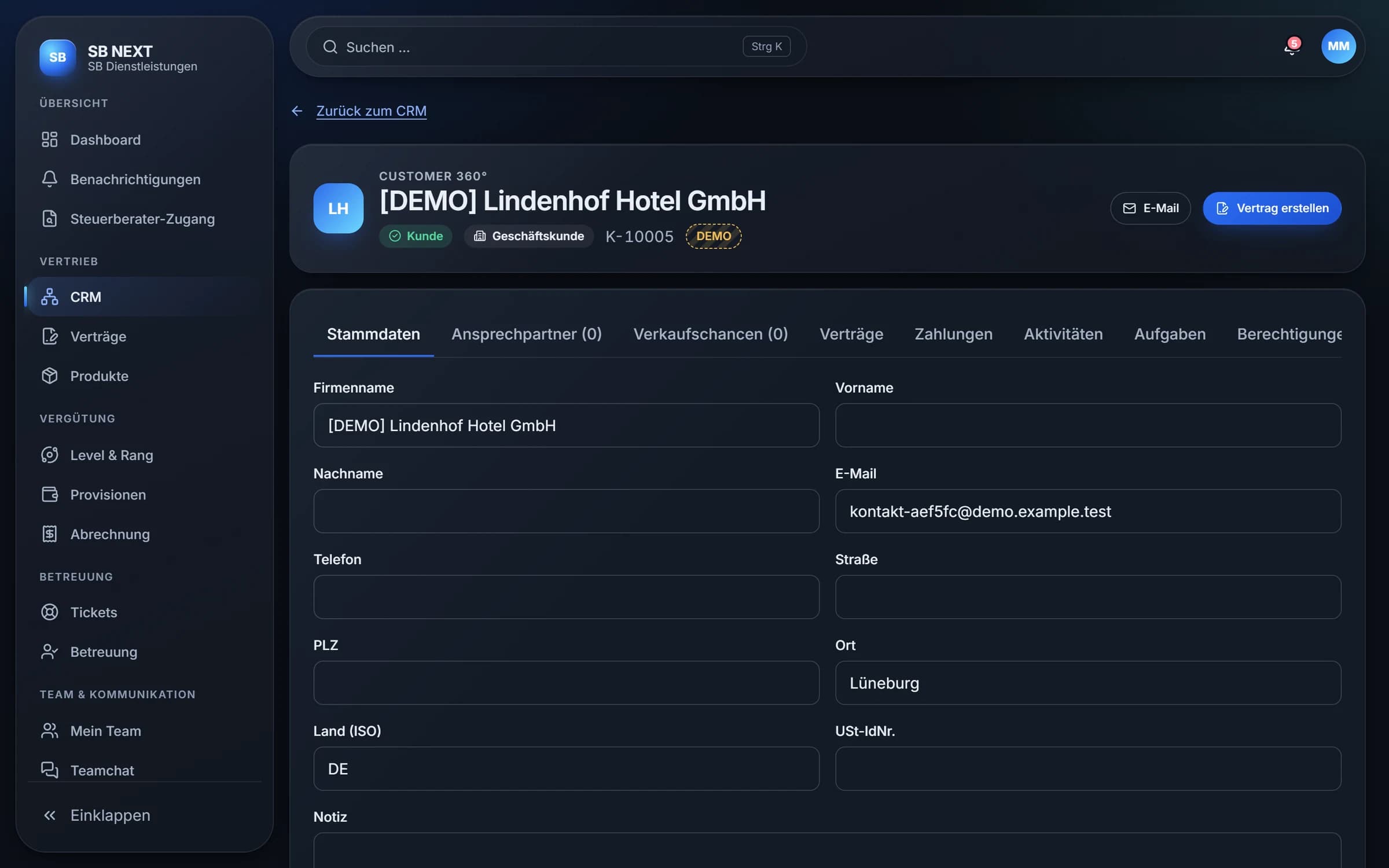Open the Level & Rang sidebar item
The width and height of the screenshot is (1389, 868).
click(x=144, y=455)
